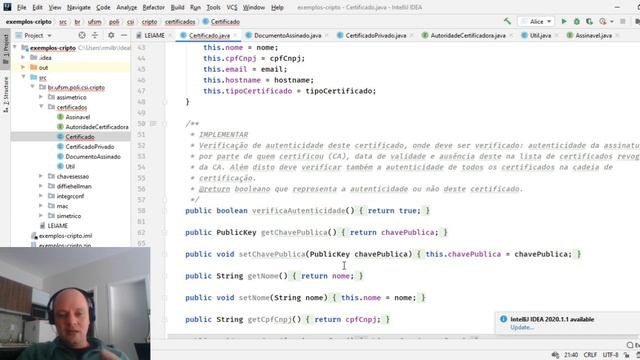Viewport: 640px width, 360px height.
Task: Switch to the Assinavel.java tab
Action: point(593,36)
